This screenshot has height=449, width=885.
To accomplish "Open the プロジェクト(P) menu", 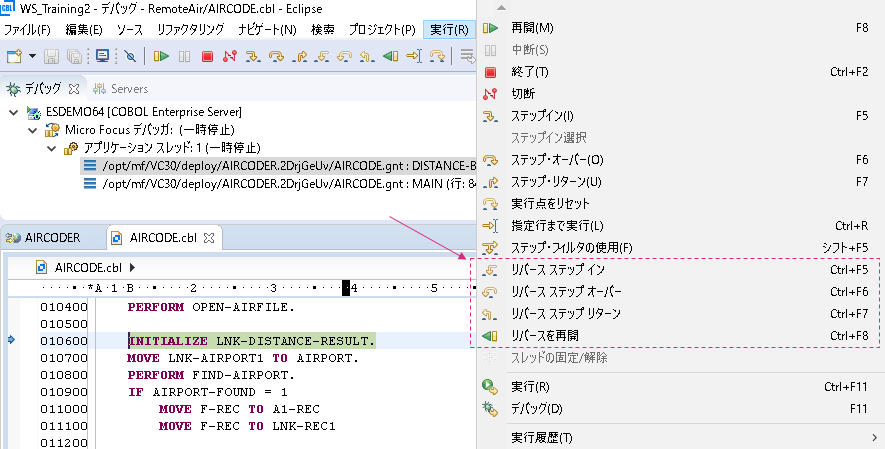I will (x=382, y=29).
